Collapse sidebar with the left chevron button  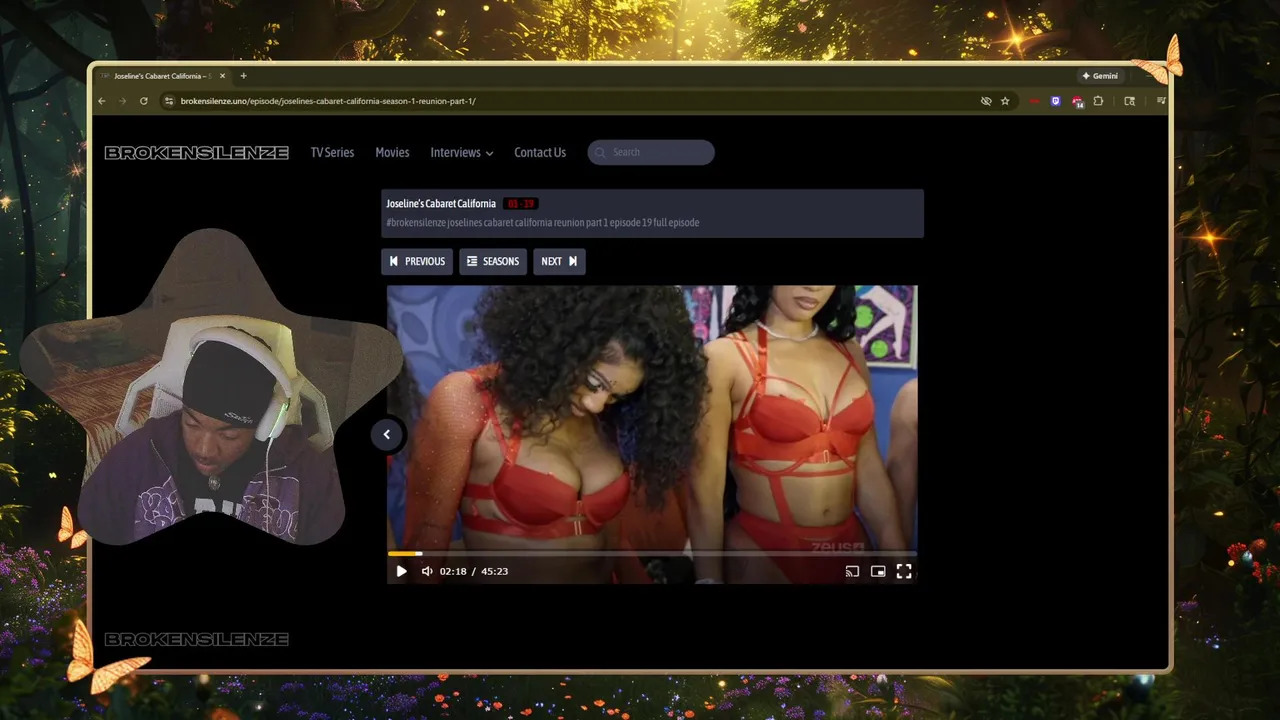tap(387, 434)
